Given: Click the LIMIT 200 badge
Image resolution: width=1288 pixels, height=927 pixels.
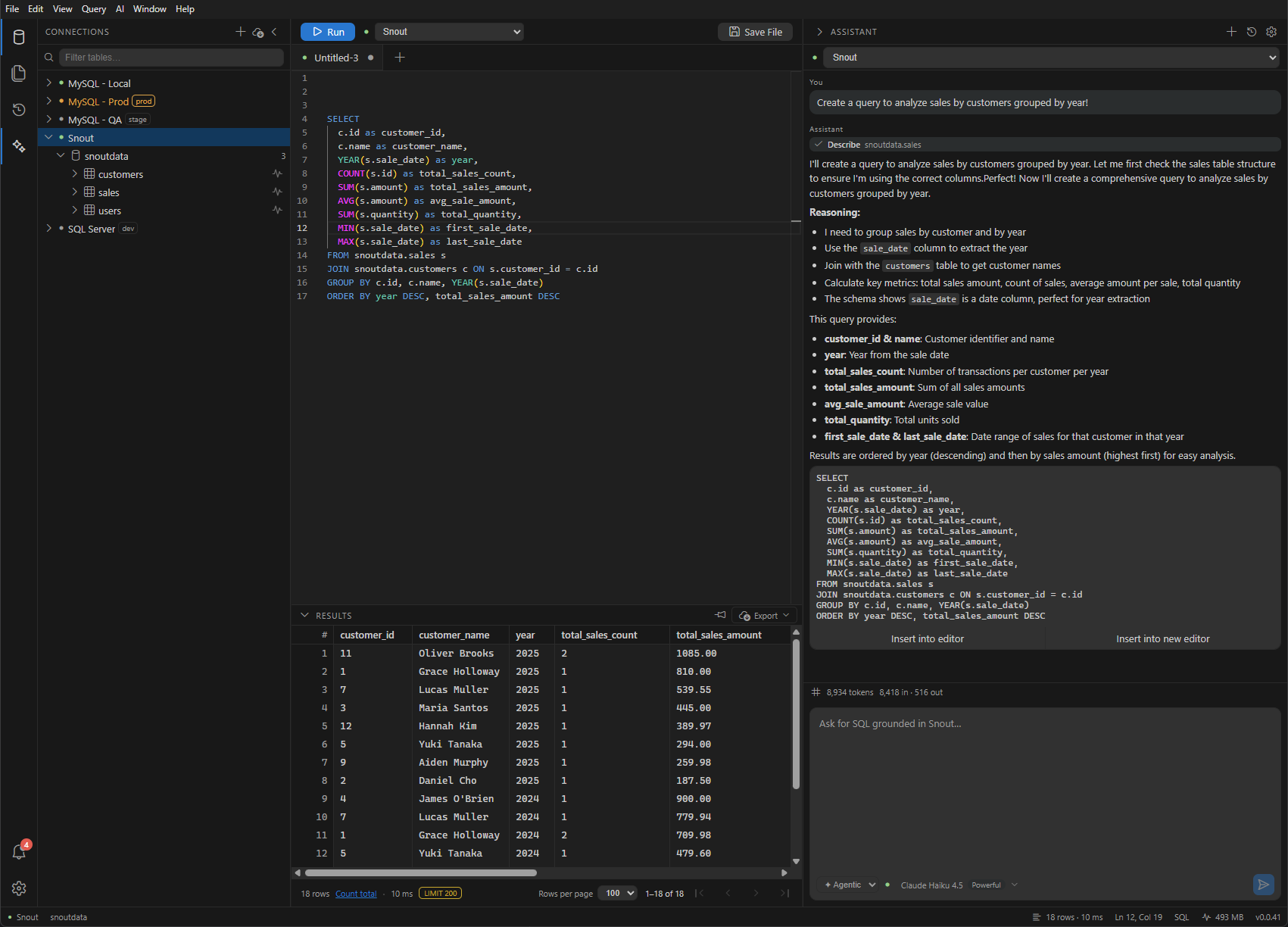Looking at the screenshot, I should click(440, 893).
